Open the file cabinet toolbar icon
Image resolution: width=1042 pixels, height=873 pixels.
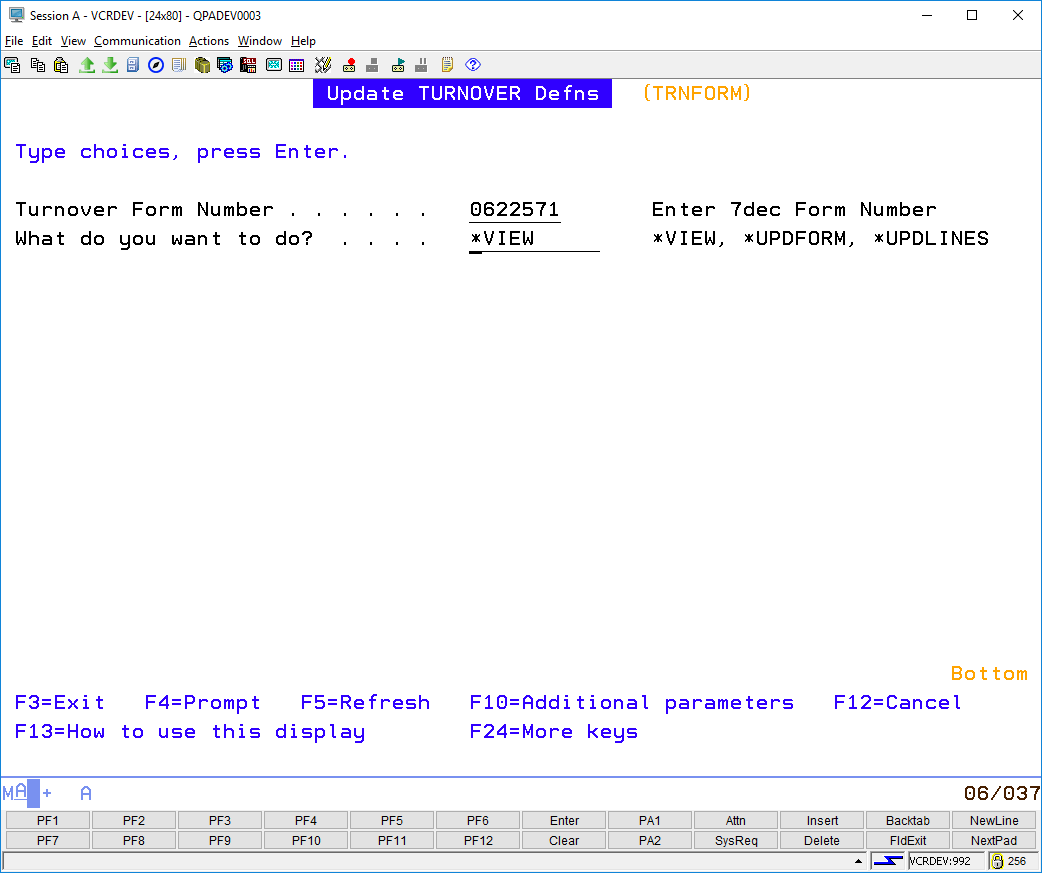[x=133, y=65]
